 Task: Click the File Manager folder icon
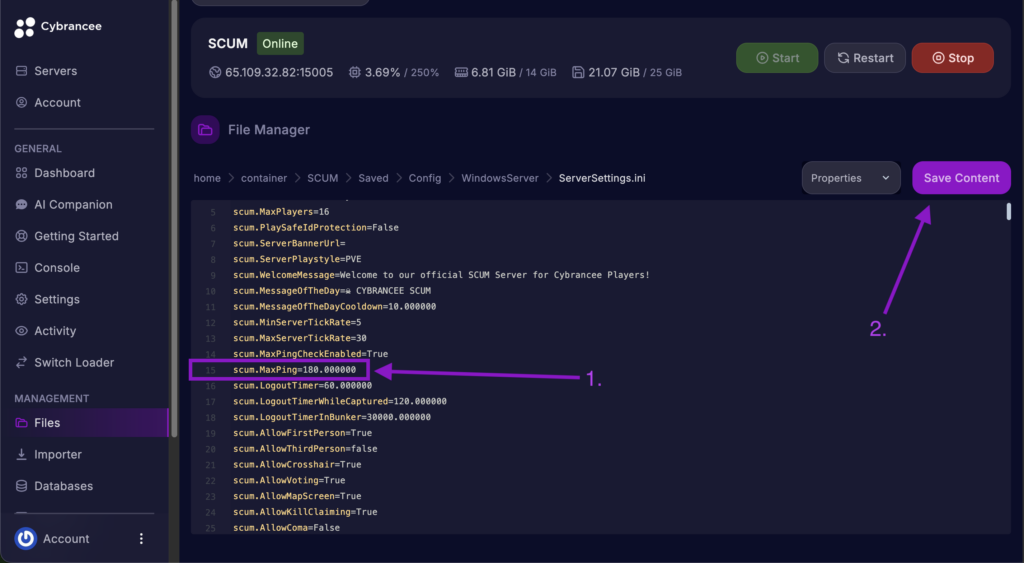pos(205,129)
